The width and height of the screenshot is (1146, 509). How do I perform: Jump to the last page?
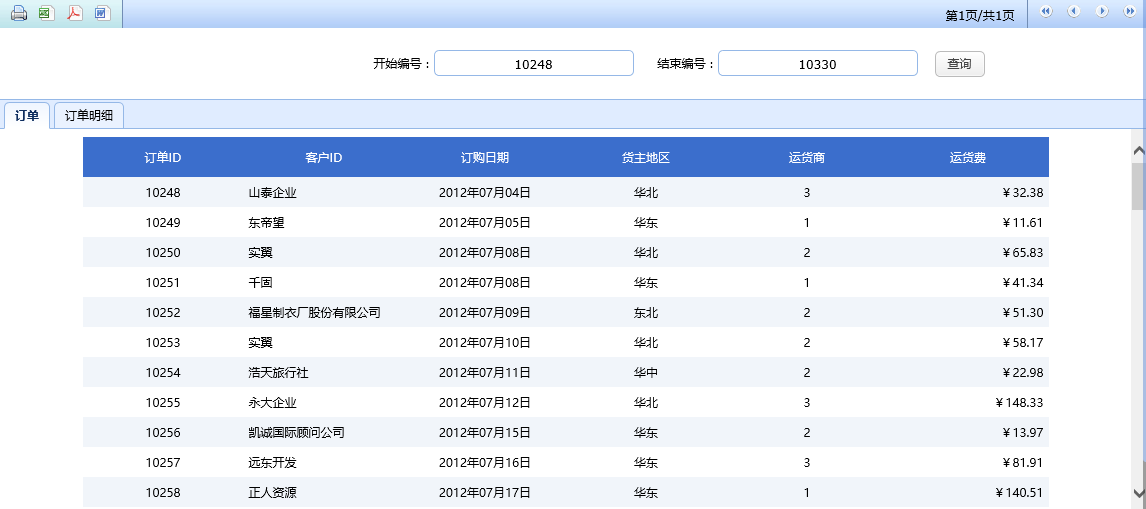tap(1130, 12)
